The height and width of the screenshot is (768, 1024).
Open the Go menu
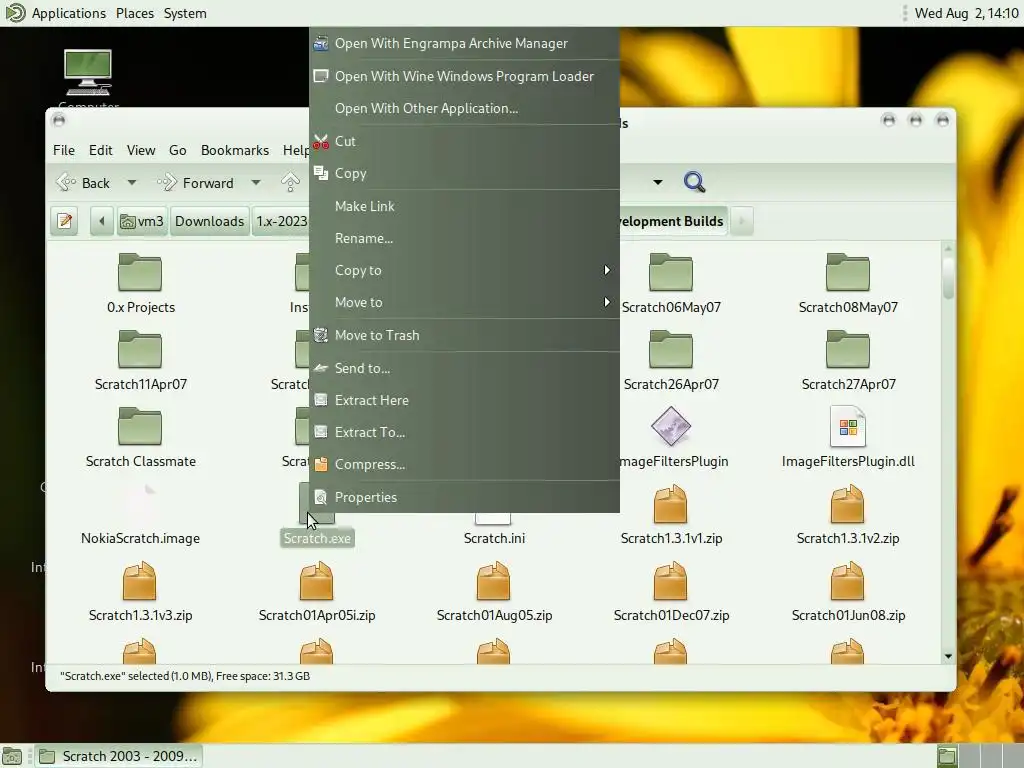click(x=178, y=150)
